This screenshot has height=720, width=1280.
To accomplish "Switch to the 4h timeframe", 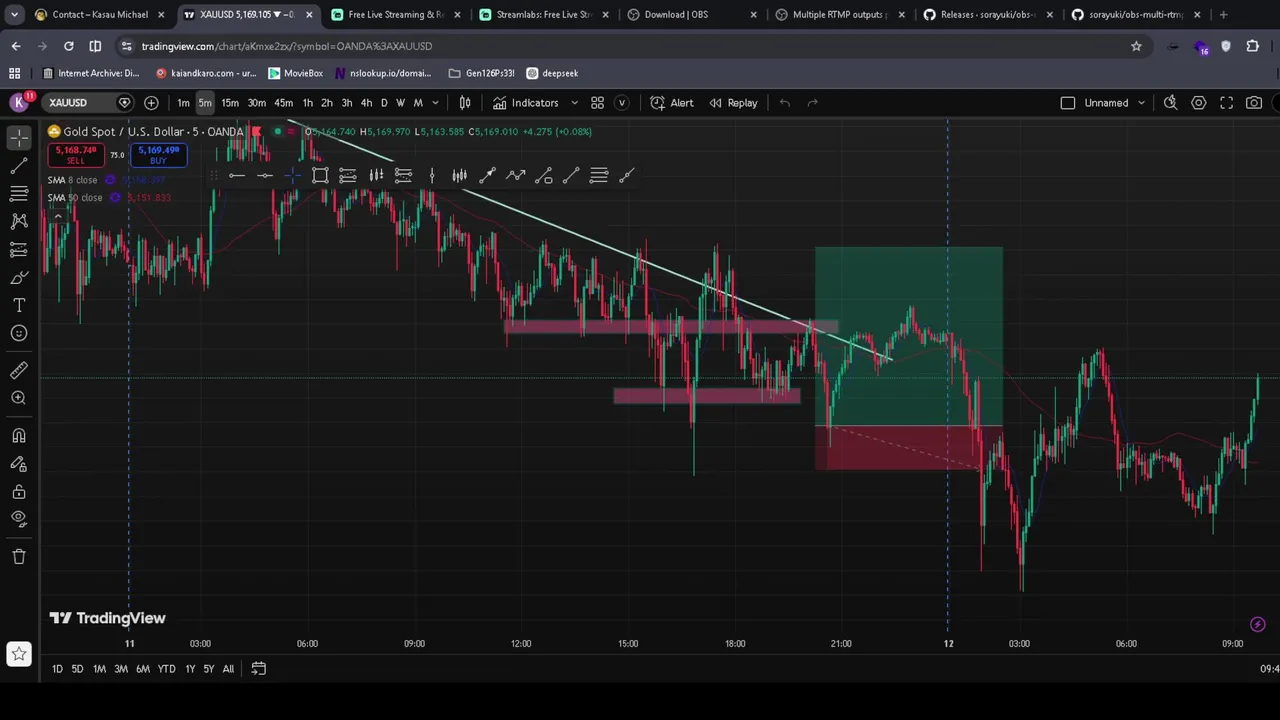I will pos(366,103).
